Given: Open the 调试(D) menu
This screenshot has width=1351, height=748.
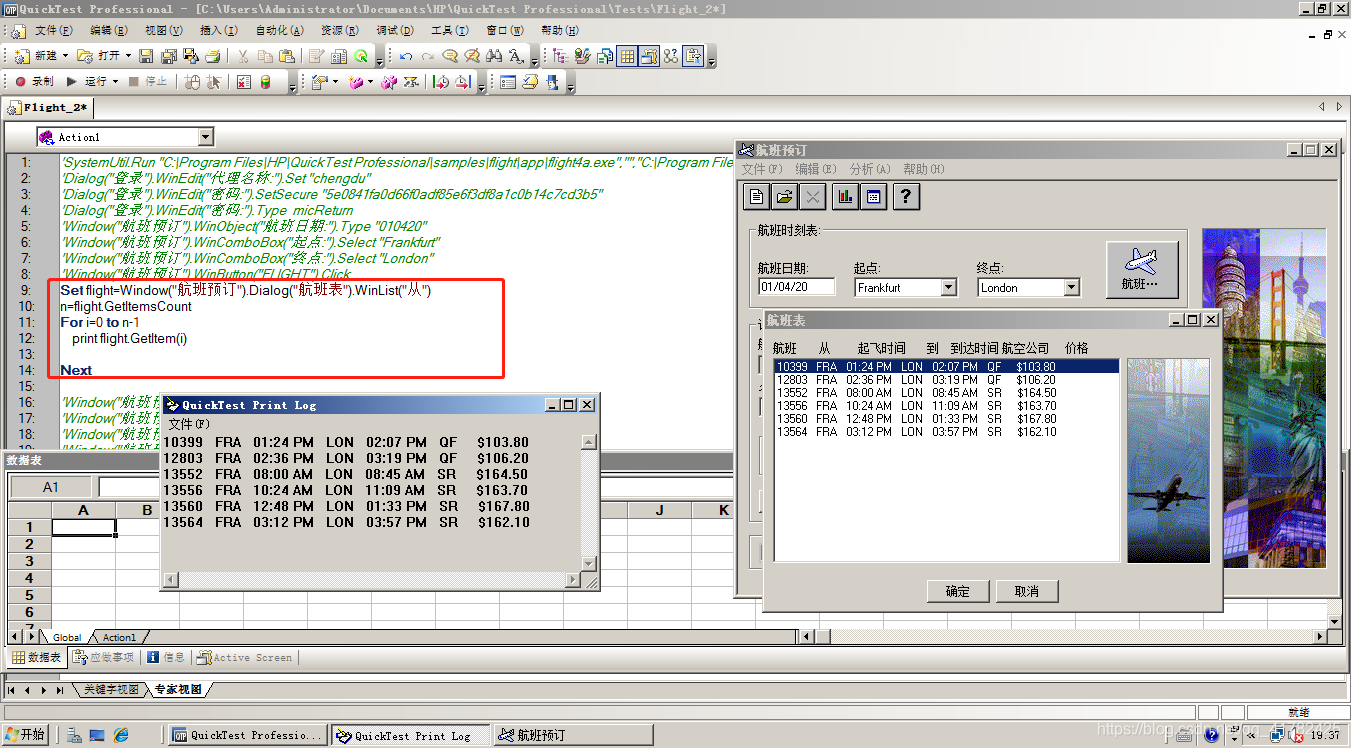Looking at the screenshot, I should click(x=394, y=31).
